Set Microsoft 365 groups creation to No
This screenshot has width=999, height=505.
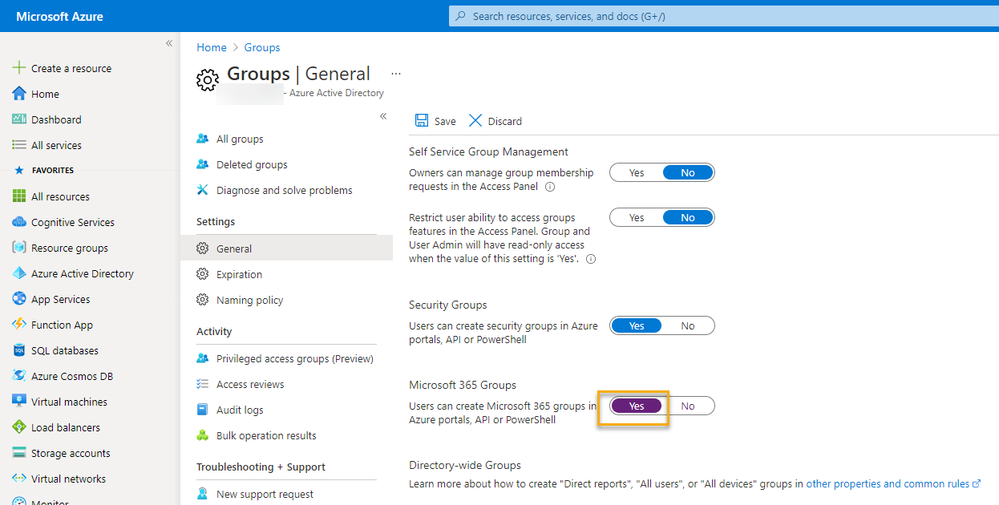tap(688, 406)
